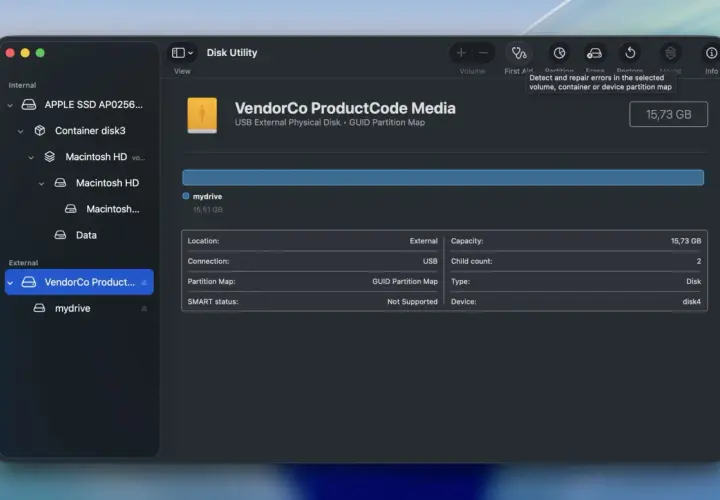Add a volume with the plus icon
This screenshot has width=720, height=500.
[x=461, y=53]
